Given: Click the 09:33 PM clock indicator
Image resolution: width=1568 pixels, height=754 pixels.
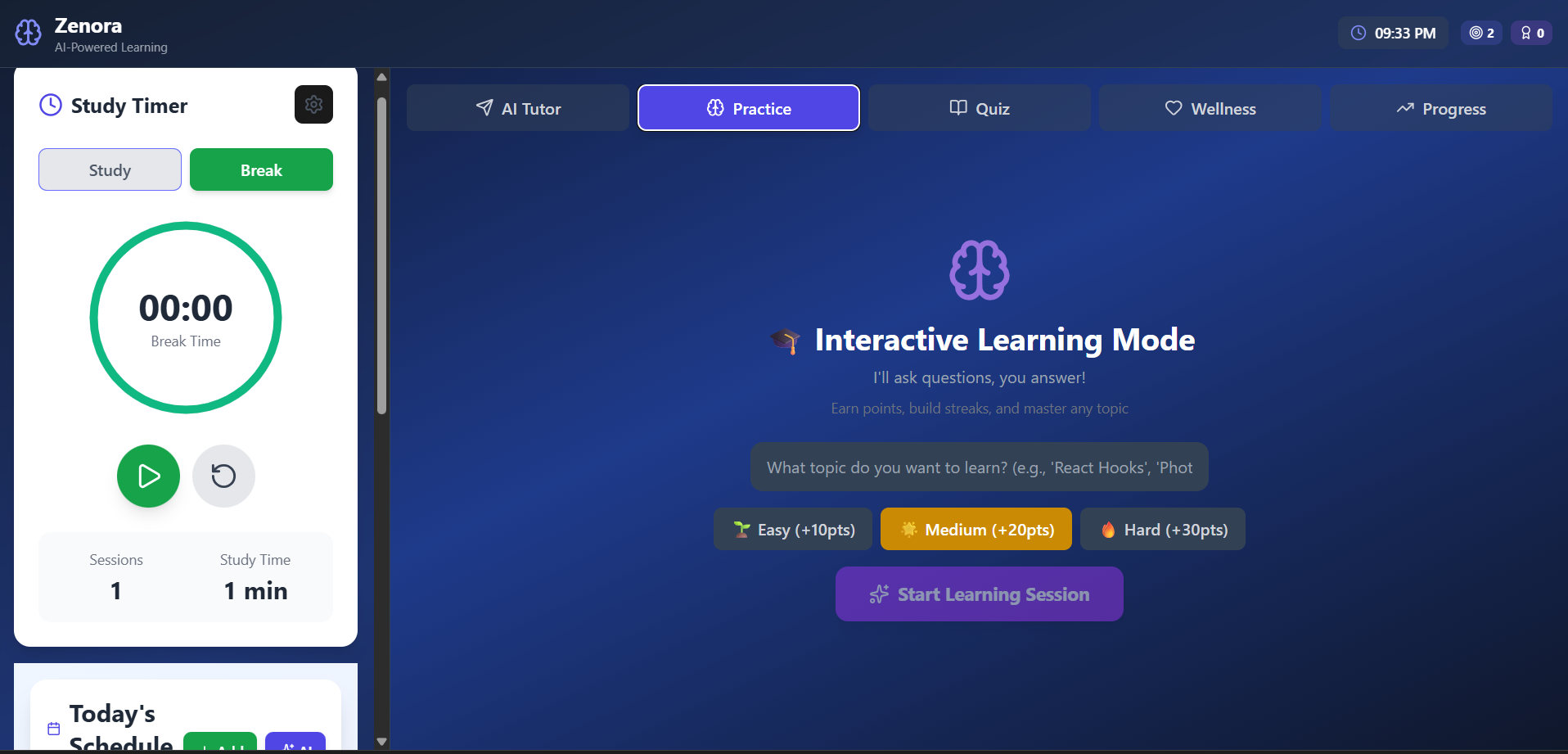Looking at the screenshot, I should point(1393,33).
